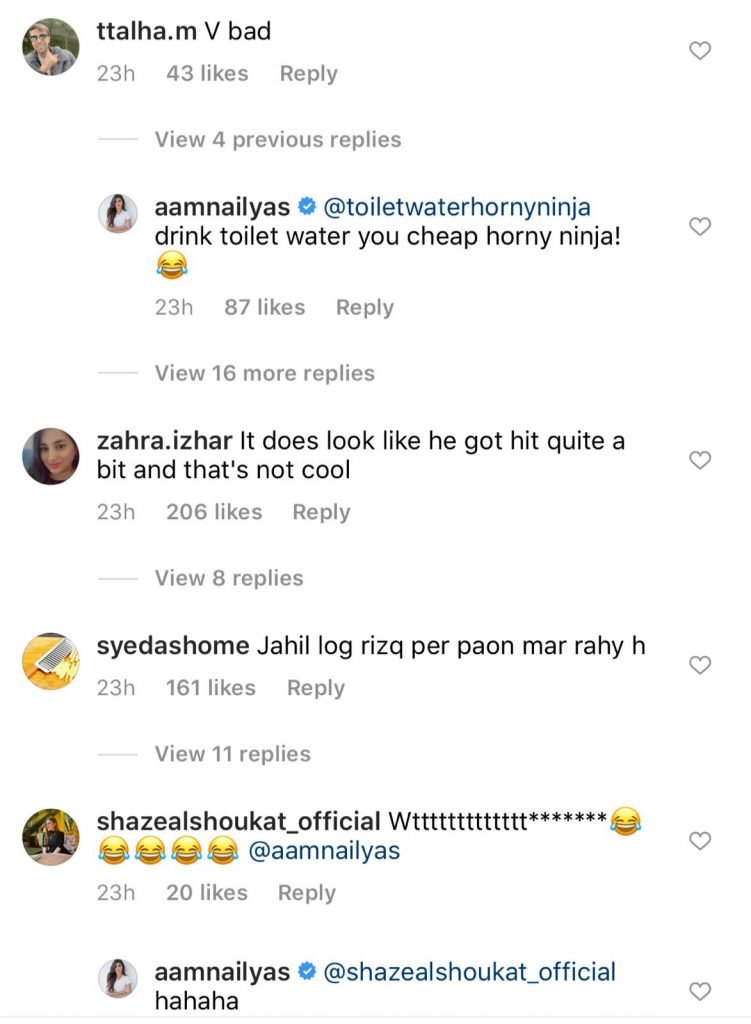Reply to zahra.izhar's comment

(321, 512)
